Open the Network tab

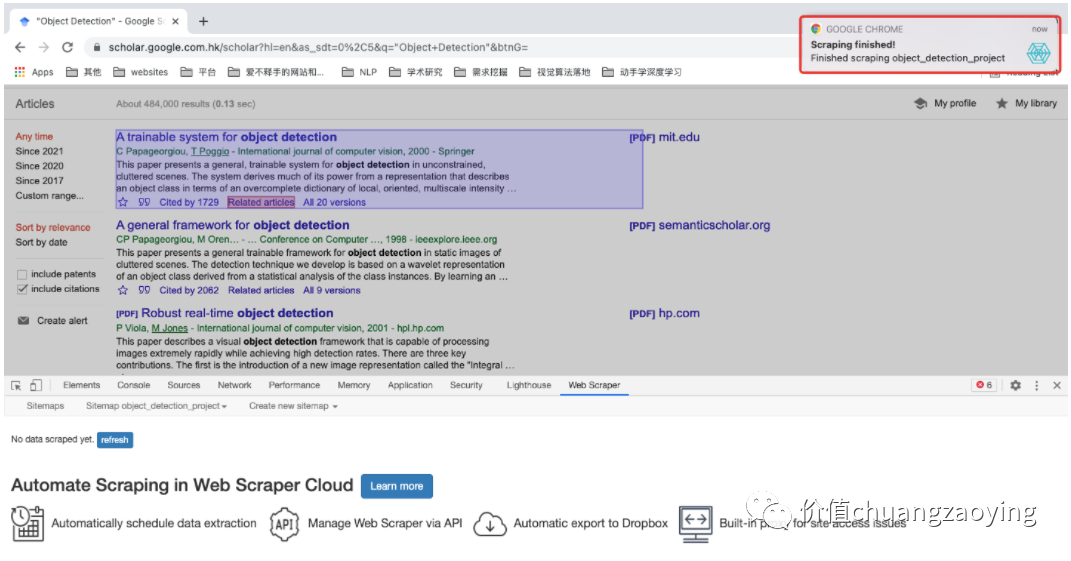click(234, 385)
